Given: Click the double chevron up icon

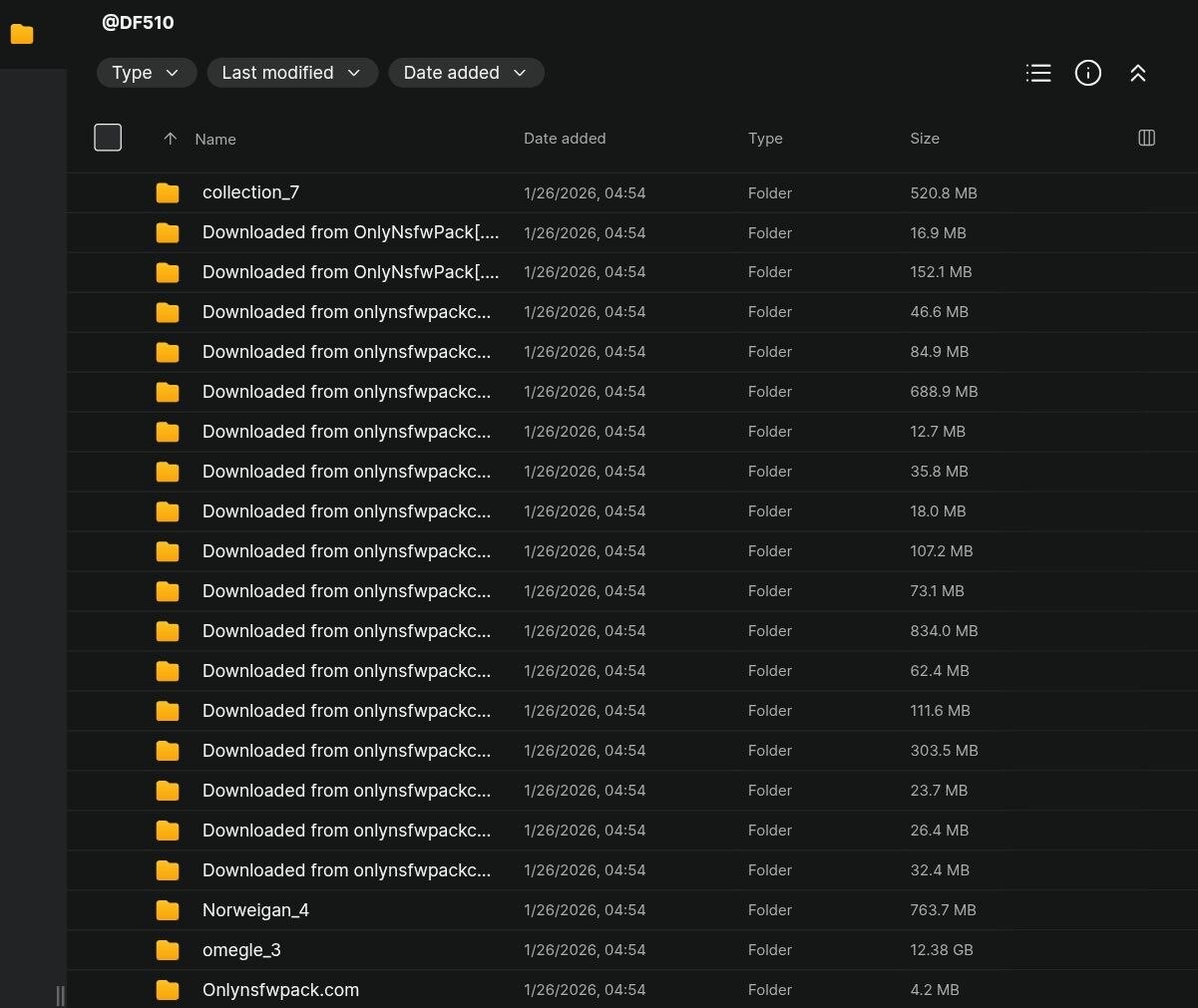Looking at the screenshot, I should [1138, 73].
